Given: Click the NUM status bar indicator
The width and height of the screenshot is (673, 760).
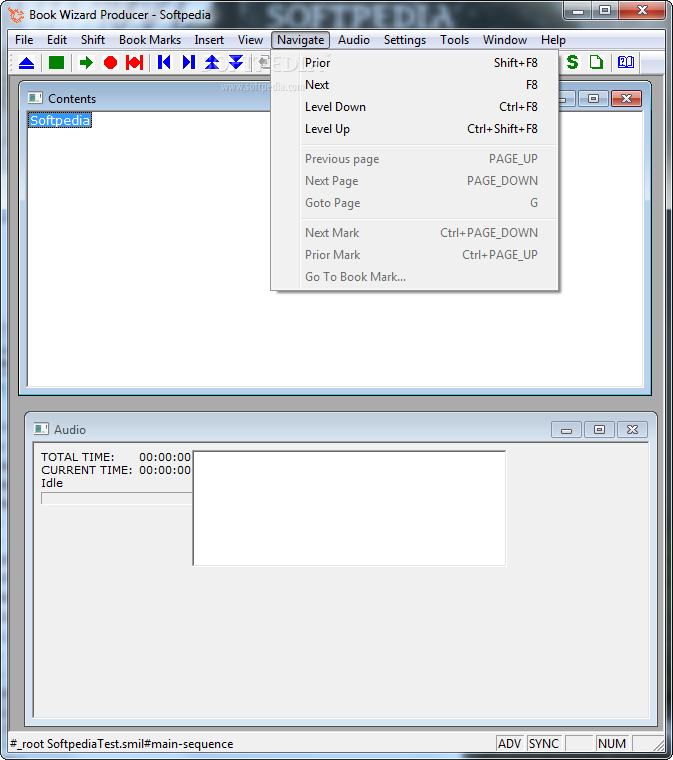Looking at the screenshot, I should [611, 744].
